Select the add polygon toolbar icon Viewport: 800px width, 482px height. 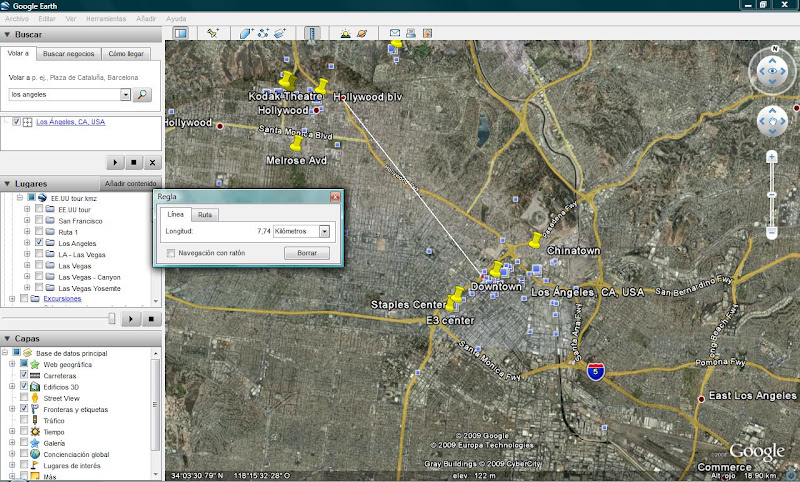(x=246, y=33)
